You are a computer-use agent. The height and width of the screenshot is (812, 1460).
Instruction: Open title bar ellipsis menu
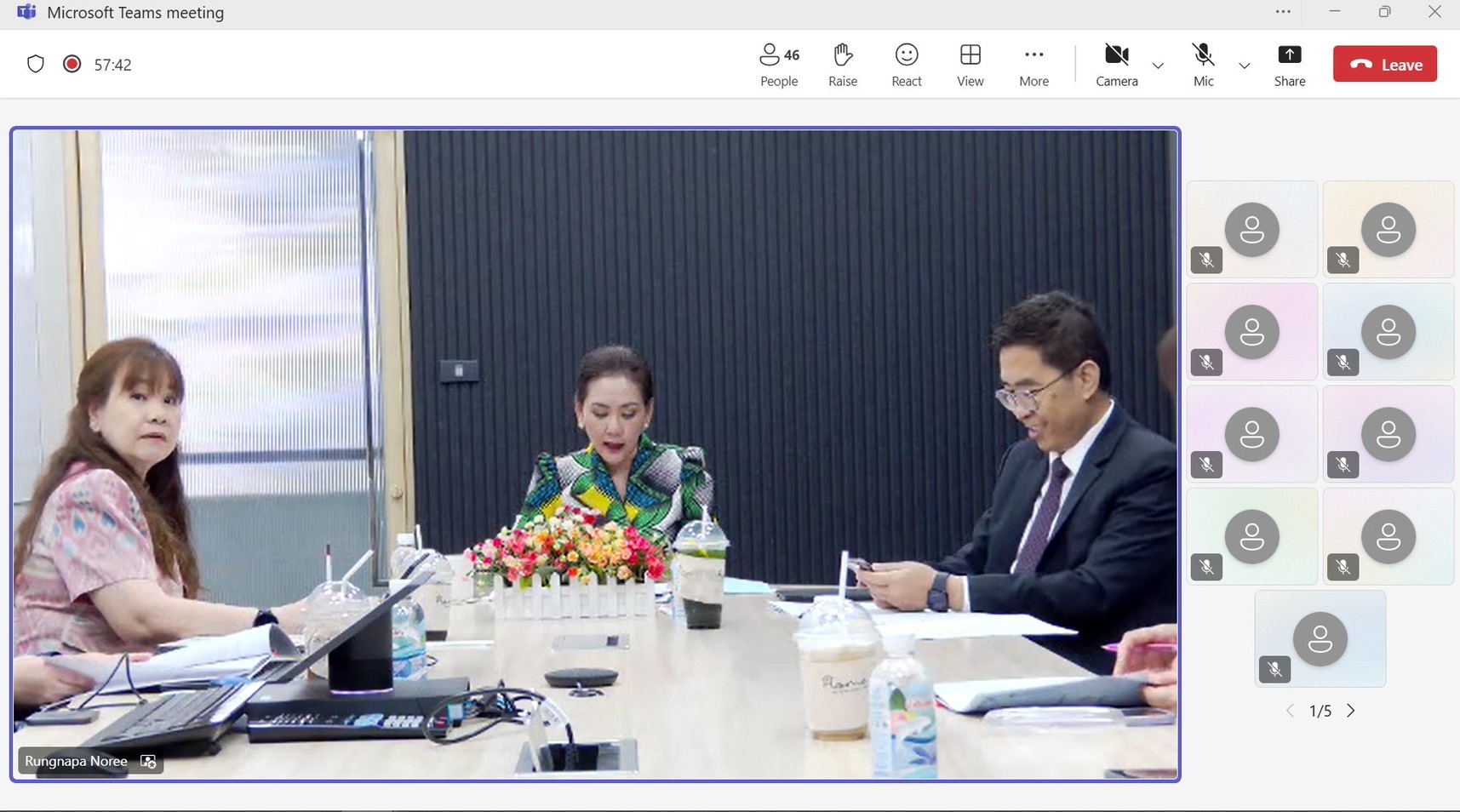click(1283, 12)
